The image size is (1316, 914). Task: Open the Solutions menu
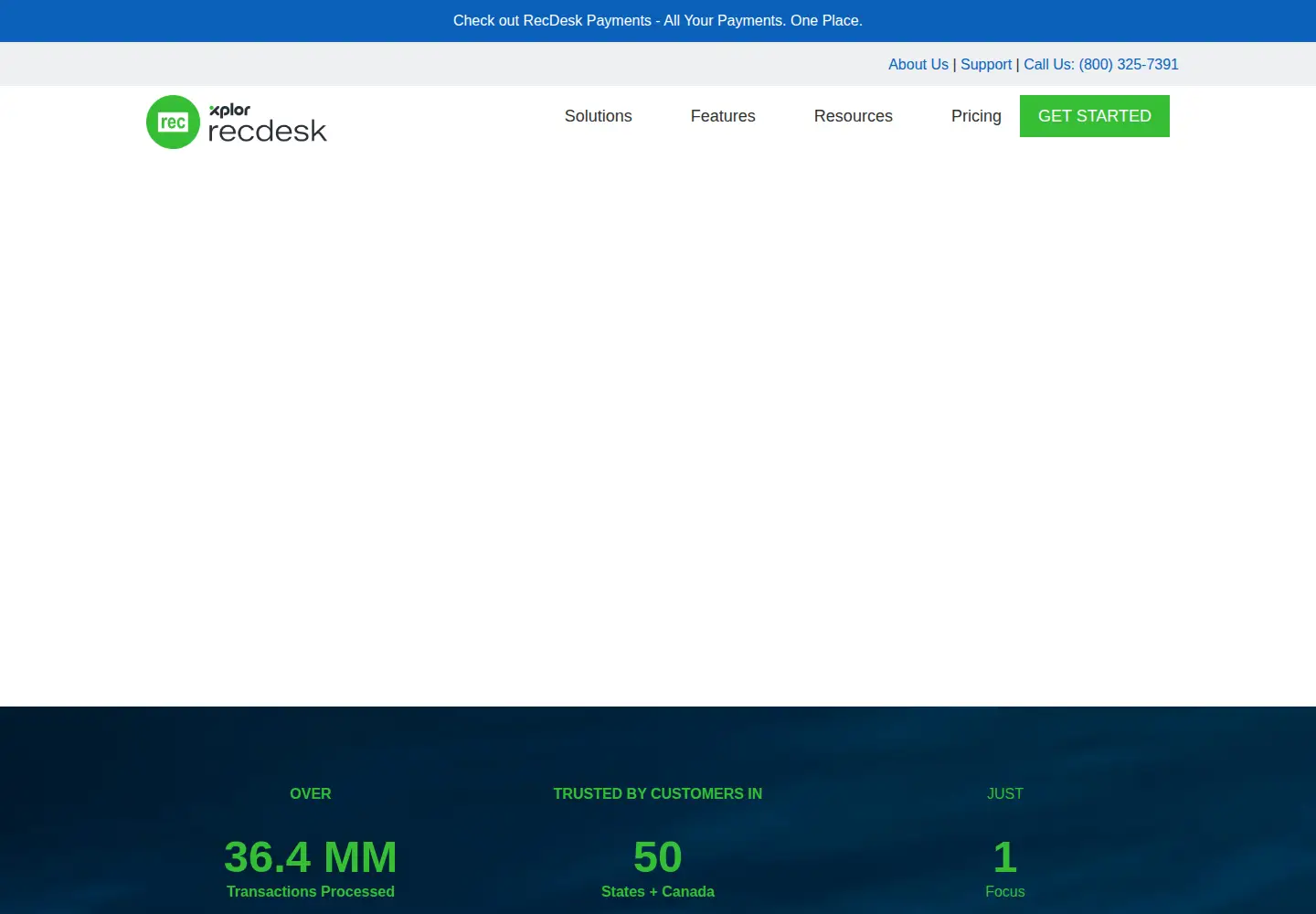click(x=598, y=116)
